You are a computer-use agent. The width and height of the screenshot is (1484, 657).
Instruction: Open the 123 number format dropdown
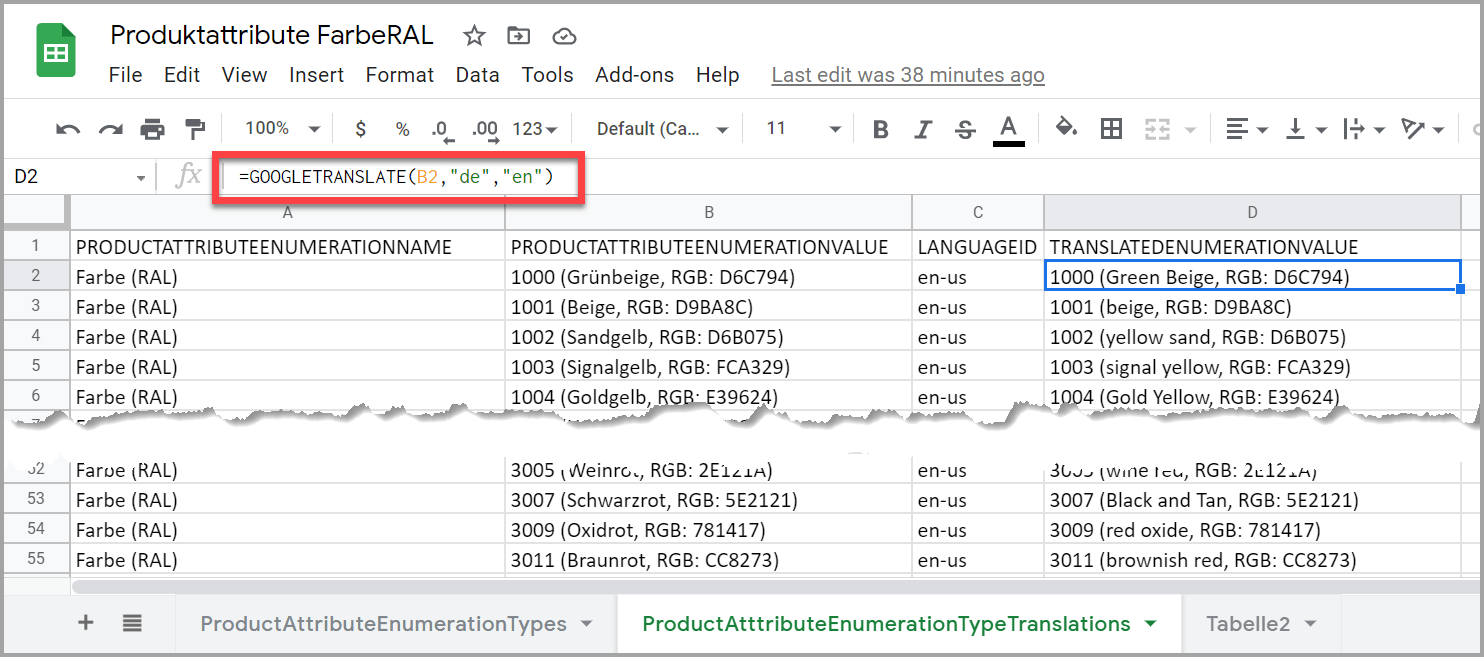click(534, 129)
